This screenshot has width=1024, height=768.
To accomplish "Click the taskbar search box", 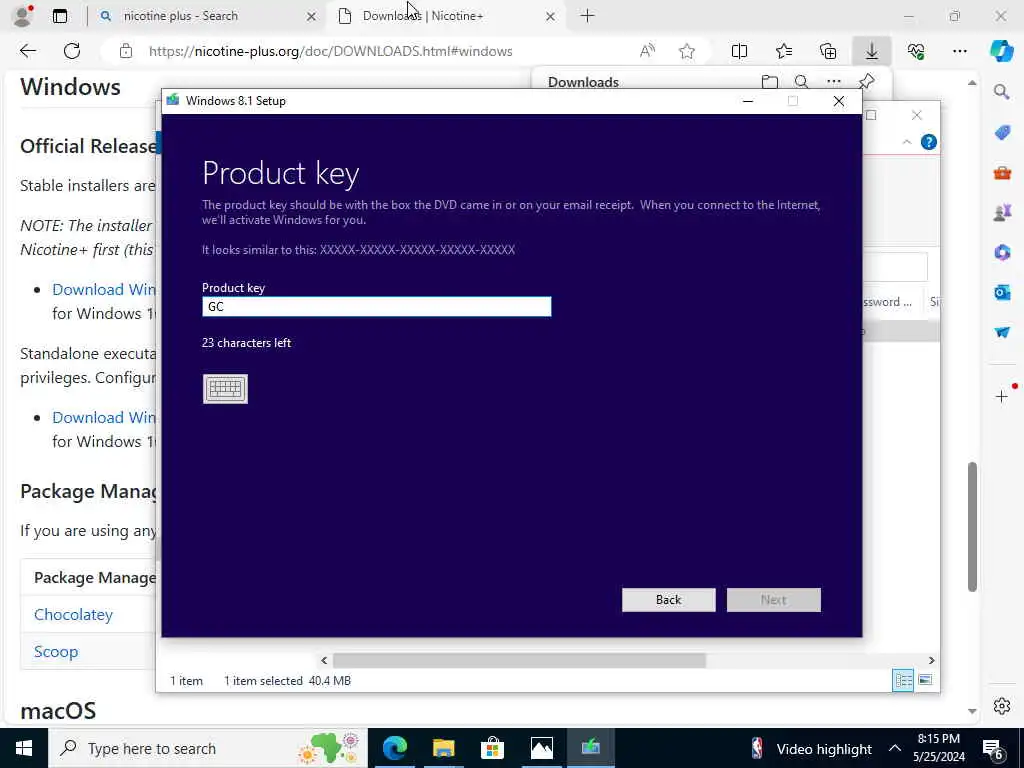I will coord(207,748).
